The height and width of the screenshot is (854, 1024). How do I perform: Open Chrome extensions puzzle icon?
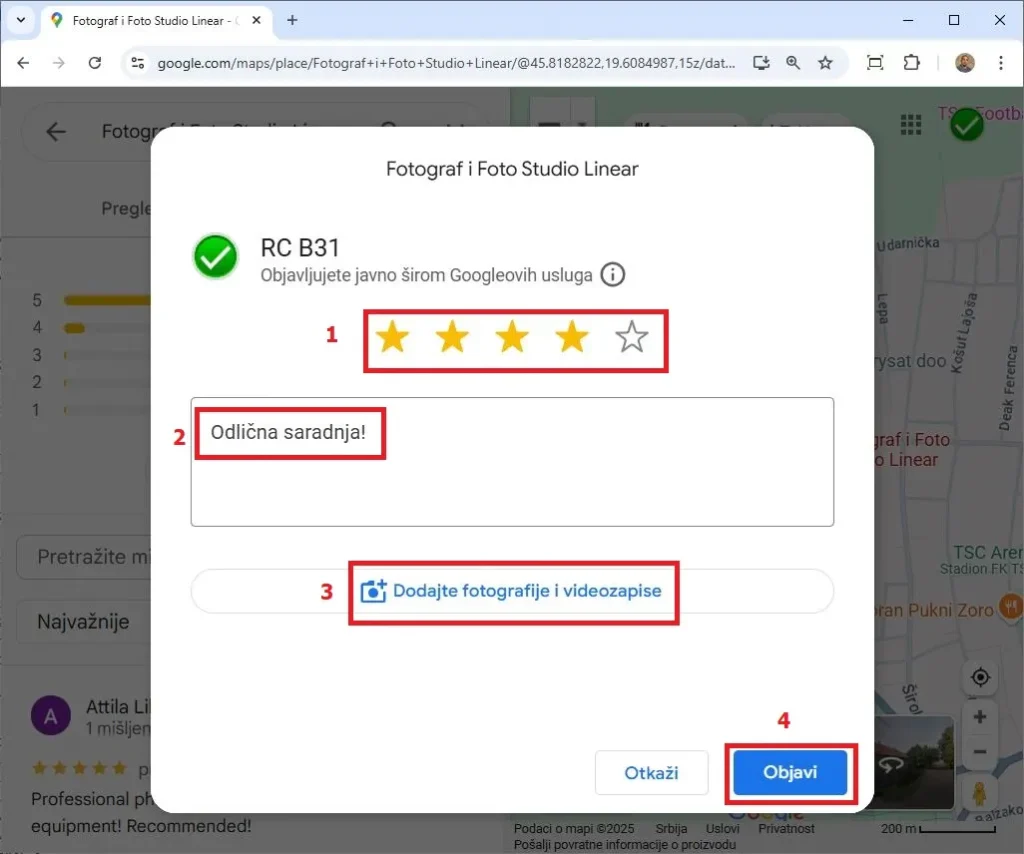click(x=911, y=63)
